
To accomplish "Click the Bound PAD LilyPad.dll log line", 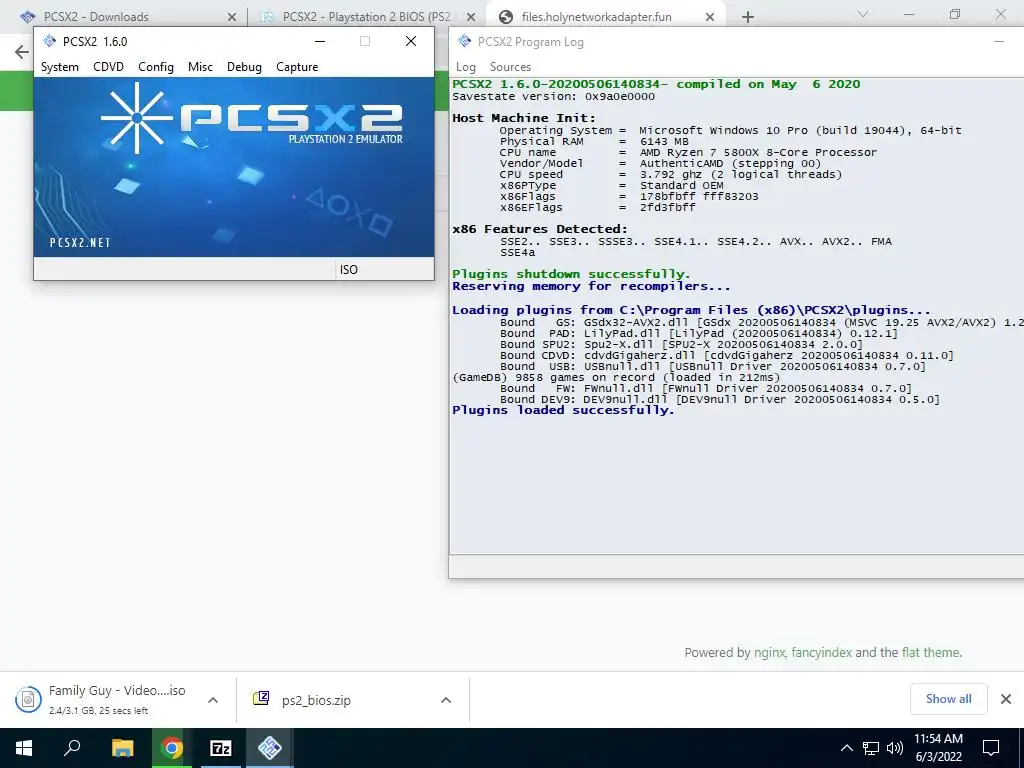I will (x=699, y=334).
